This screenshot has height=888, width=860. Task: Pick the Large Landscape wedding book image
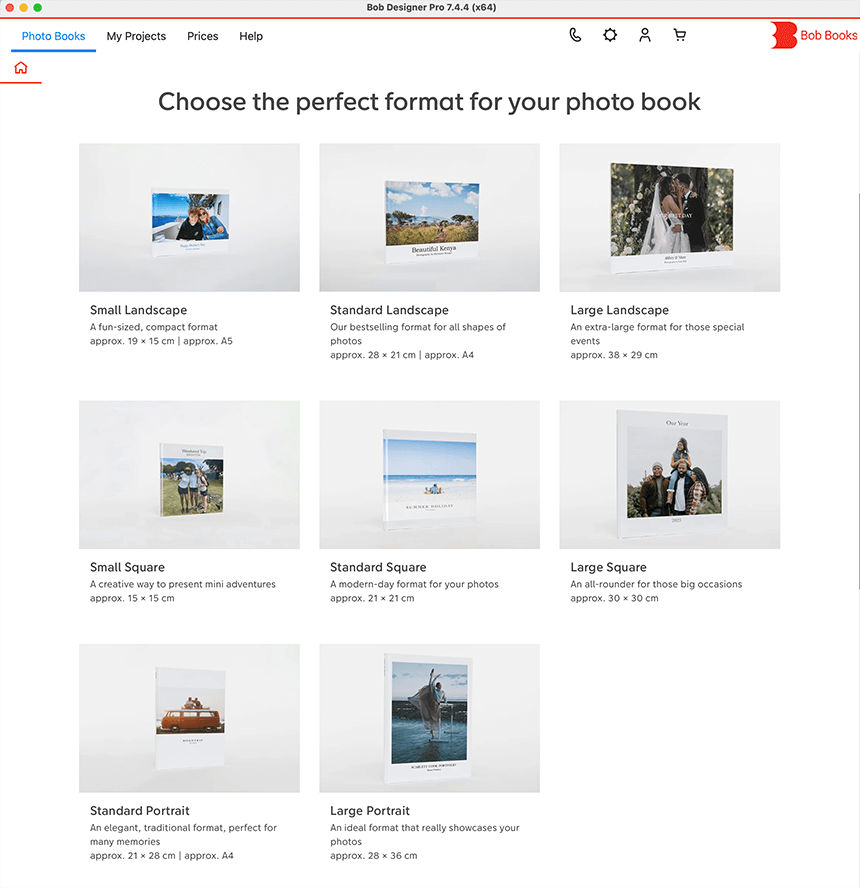[x=669, y=218]
